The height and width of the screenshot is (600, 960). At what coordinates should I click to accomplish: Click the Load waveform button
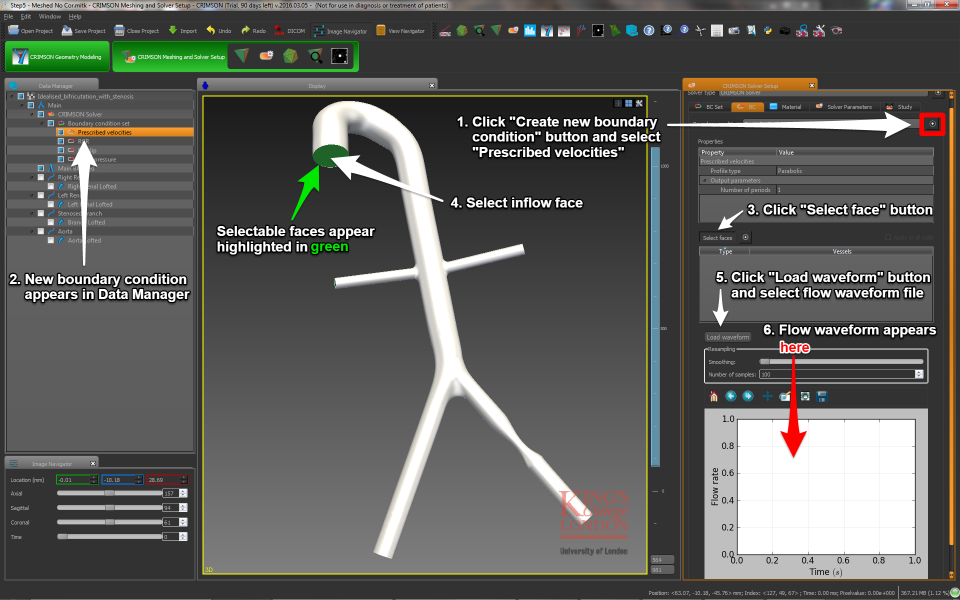tap(727, 337)
